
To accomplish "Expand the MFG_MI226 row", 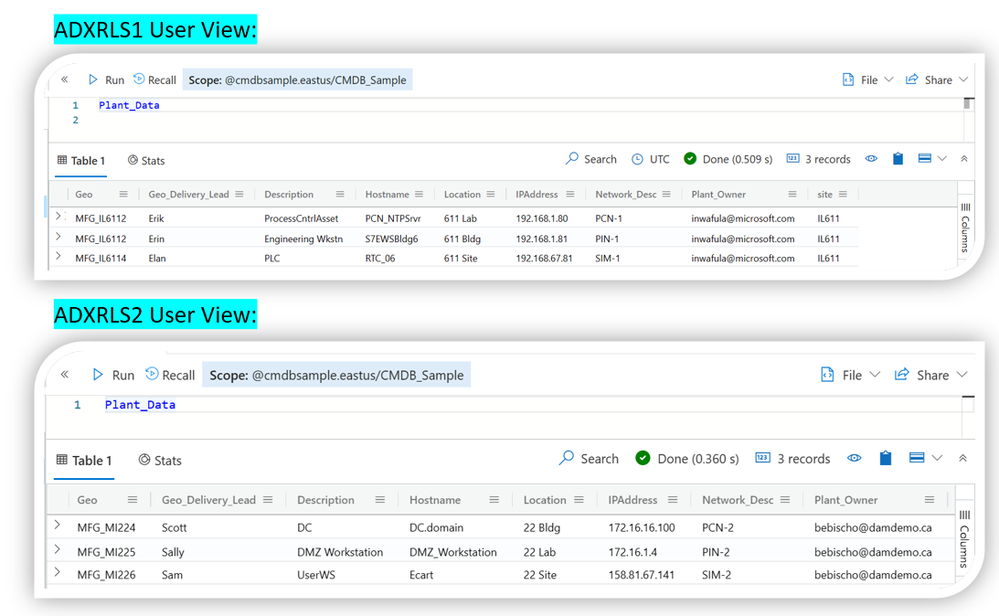I will pos(57,572).
